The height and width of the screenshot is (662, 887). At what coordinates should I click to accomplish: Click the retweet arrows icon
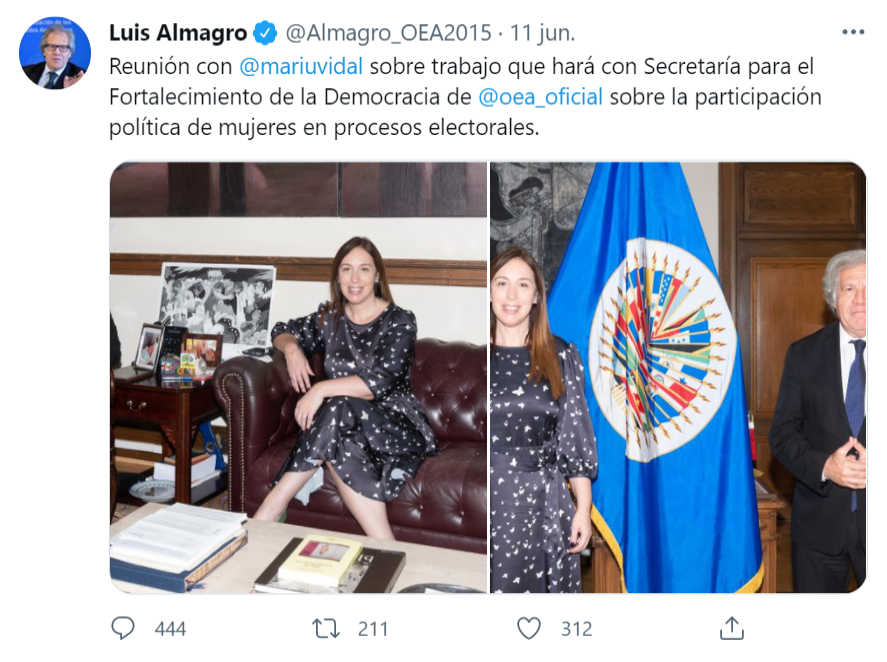coord(326,629)
